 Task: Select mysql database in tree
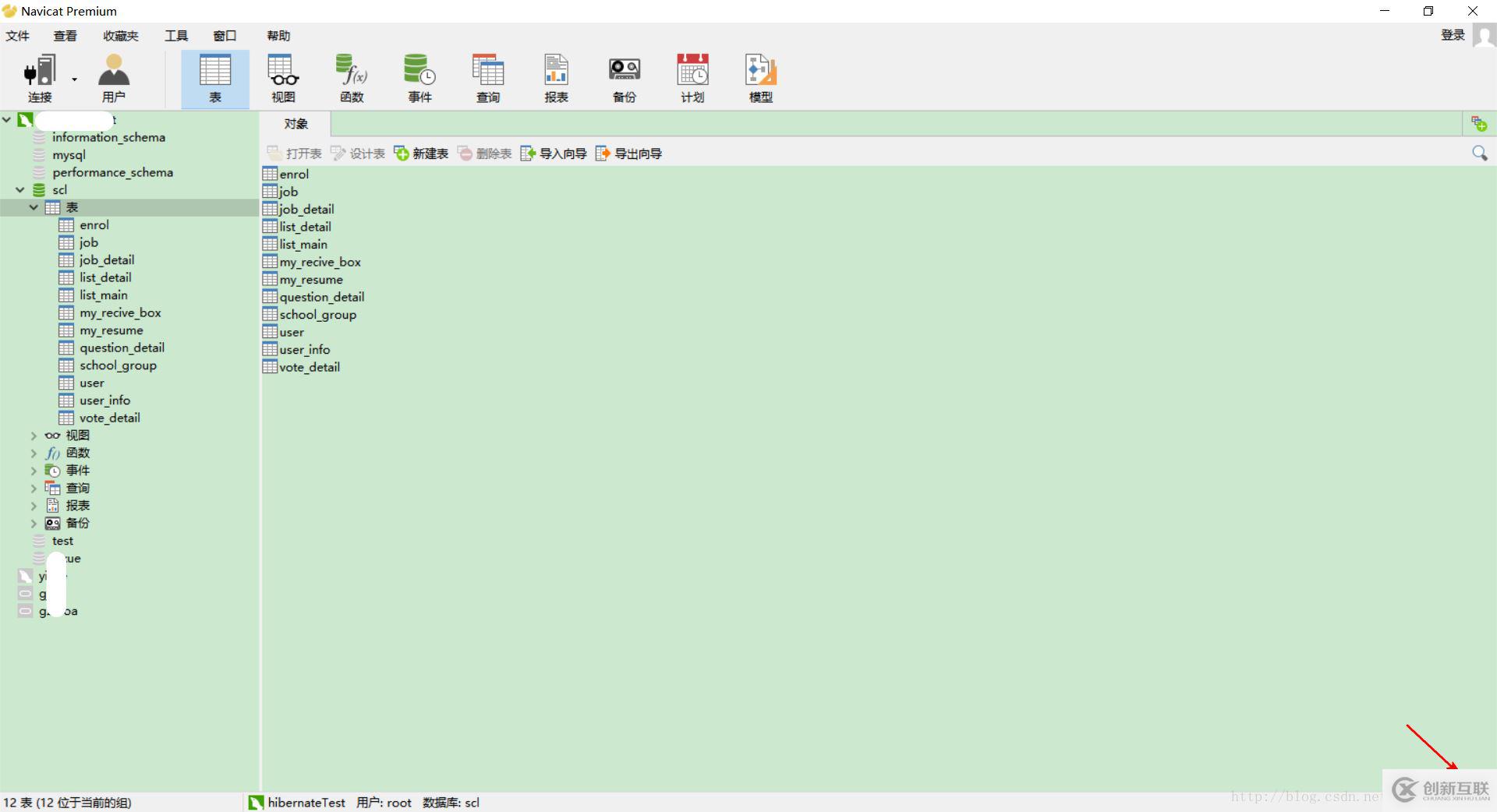(x=69, y=155)
